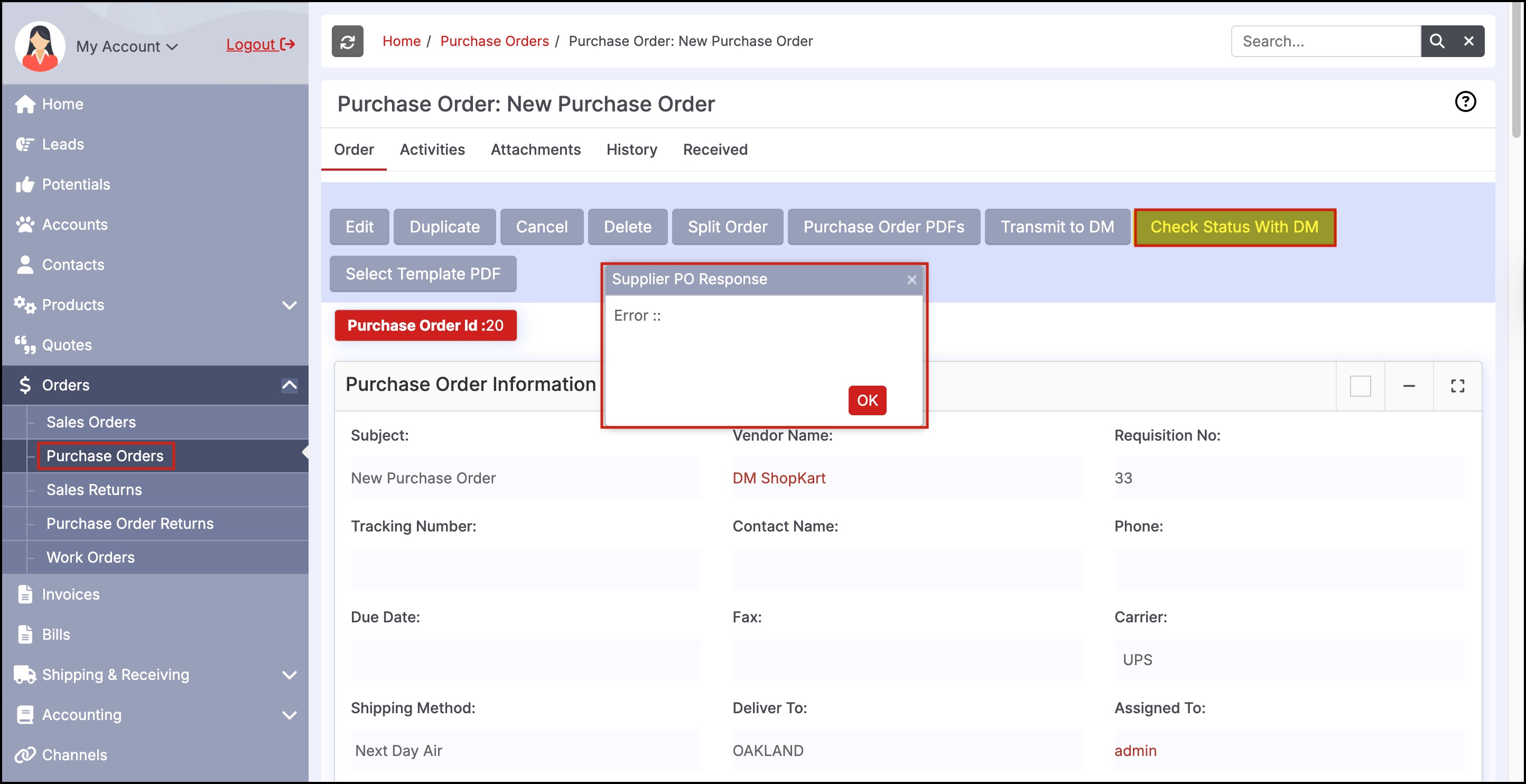Click the refresh icon beside breadcrumbs

[347, 41]
